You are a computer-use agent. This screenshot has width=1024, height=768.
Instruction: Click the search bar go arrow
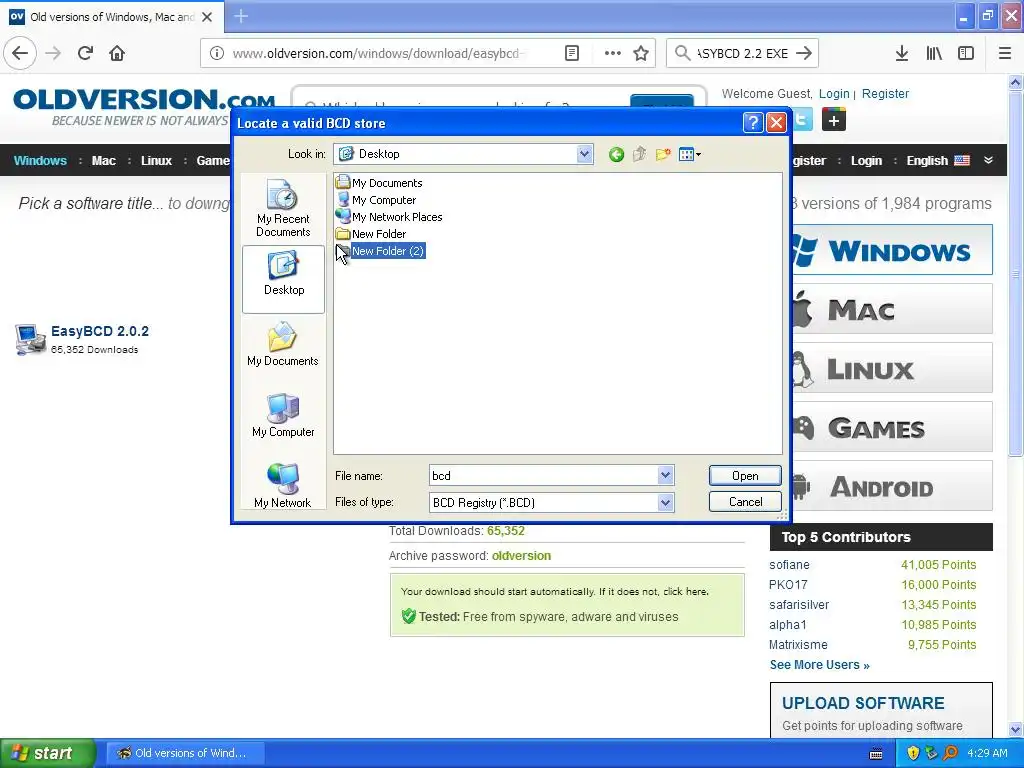(x=804, y=53)
